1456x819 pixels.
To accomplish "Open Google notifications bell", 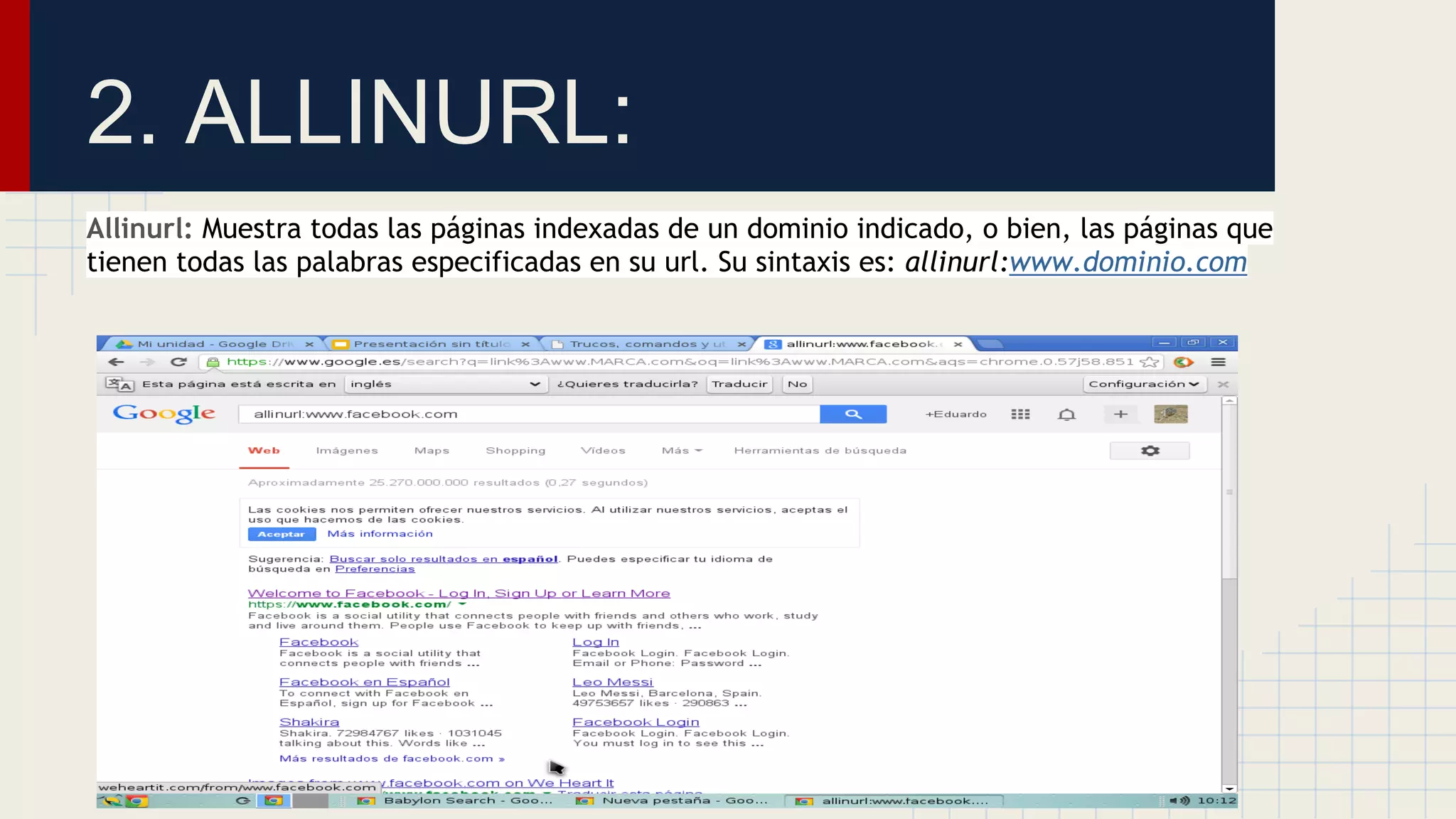I will (1066, 414).
